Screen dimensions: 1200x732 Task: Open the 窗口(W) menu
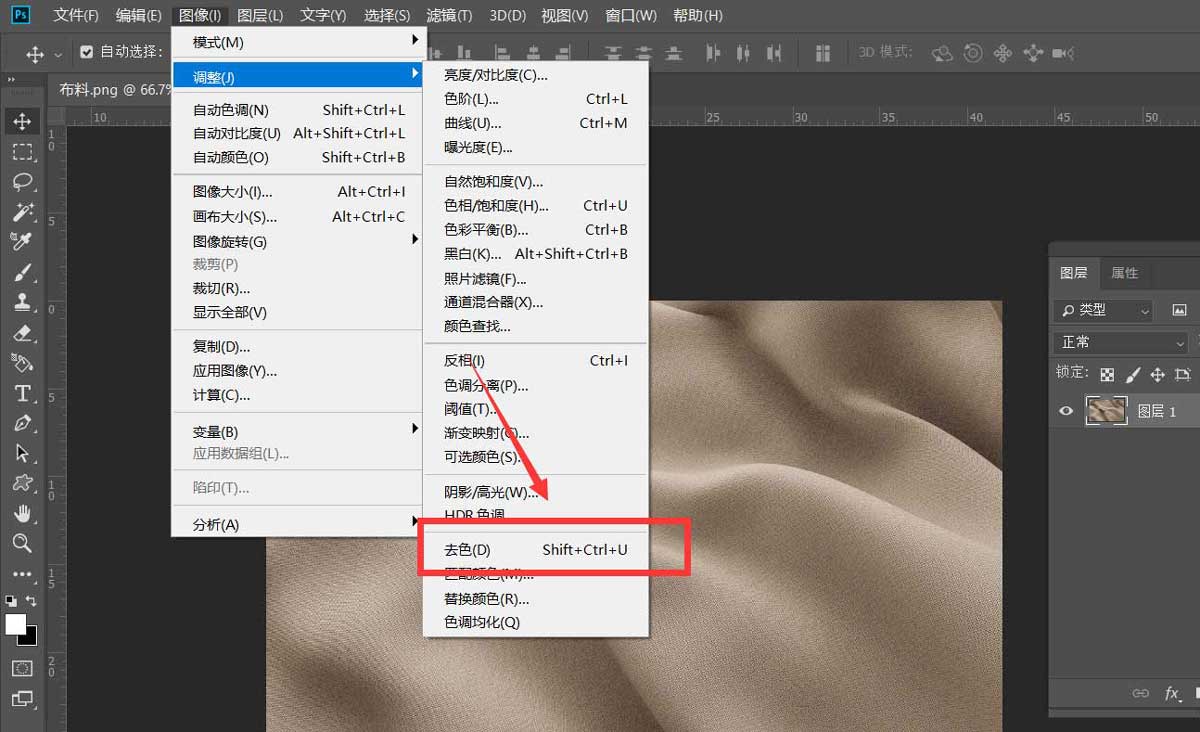click(x=631, y=16)
